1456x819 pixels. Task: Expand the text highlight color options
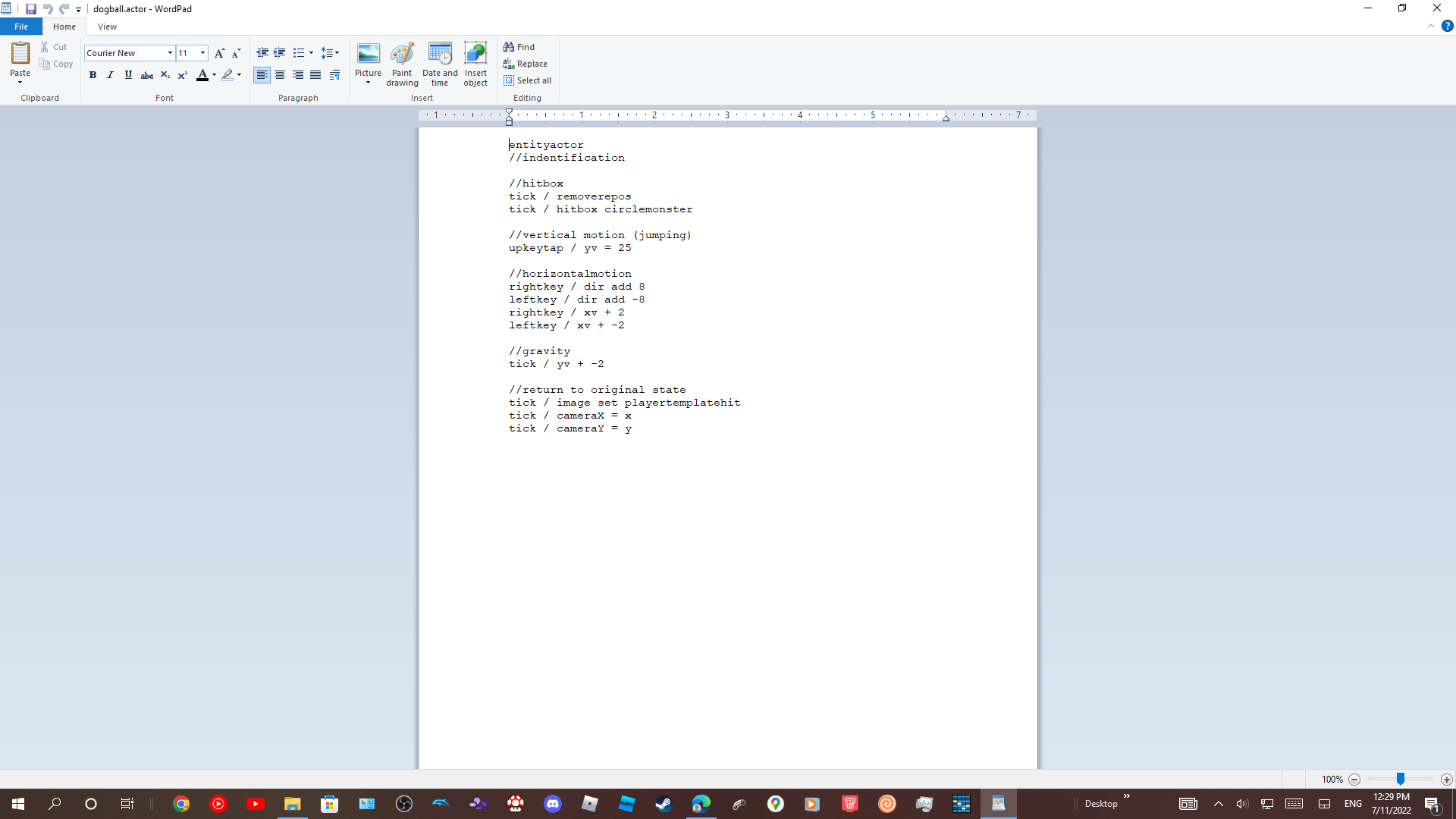239,75
